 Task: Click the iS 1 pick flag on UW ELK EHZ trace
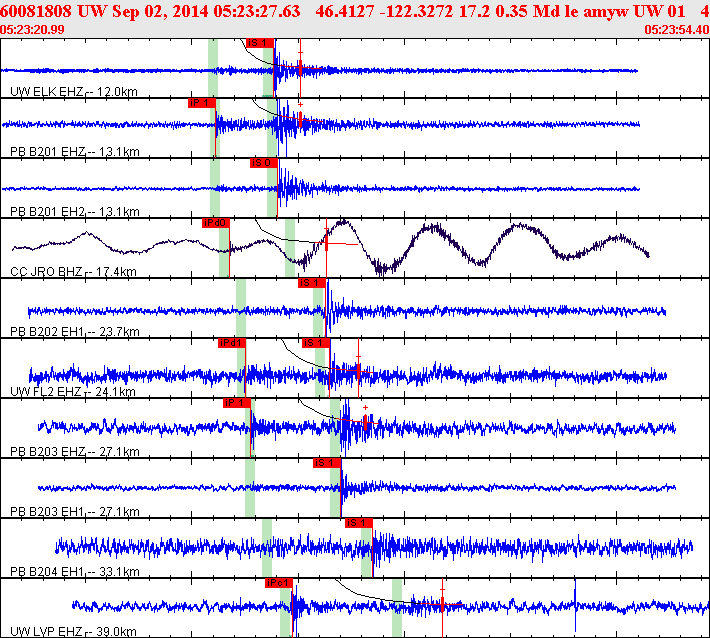tap(260, 43)
